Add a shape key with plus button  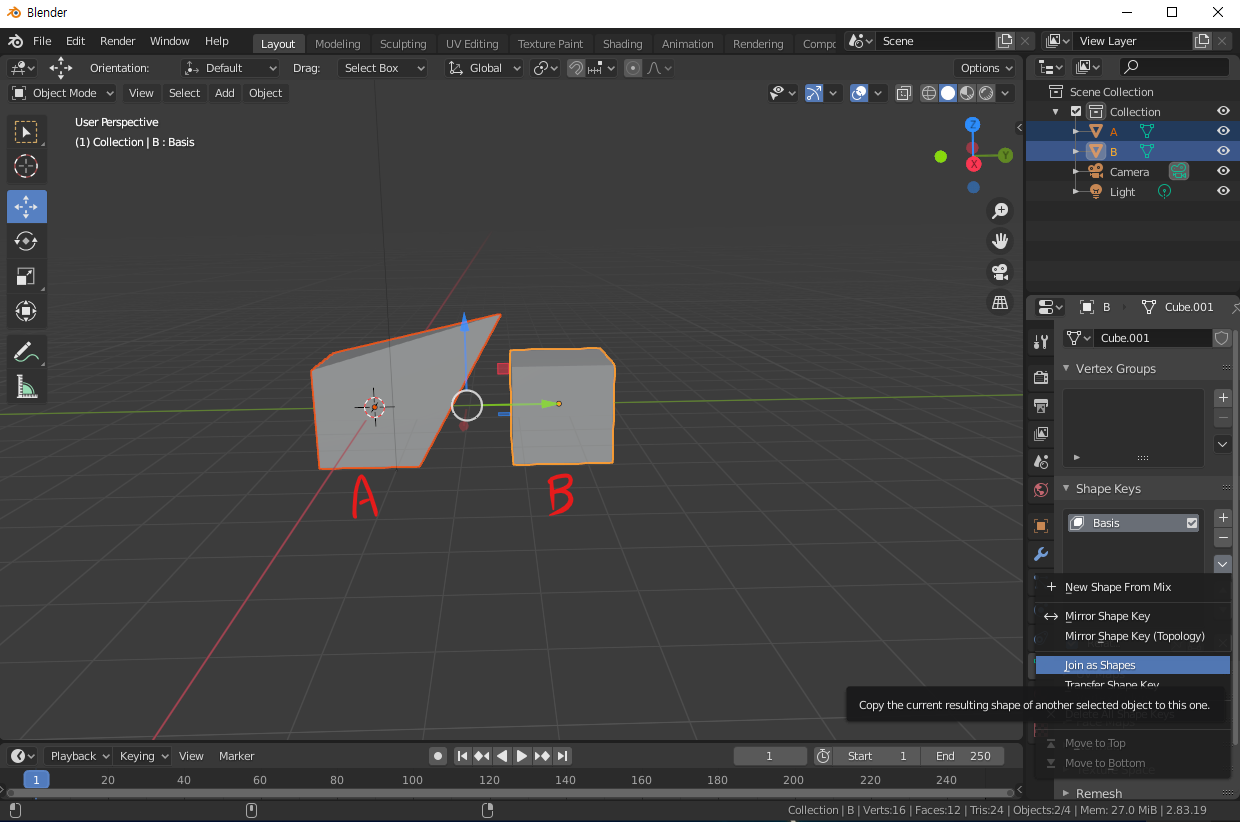pyautogui.click(x=1222, y=518)
